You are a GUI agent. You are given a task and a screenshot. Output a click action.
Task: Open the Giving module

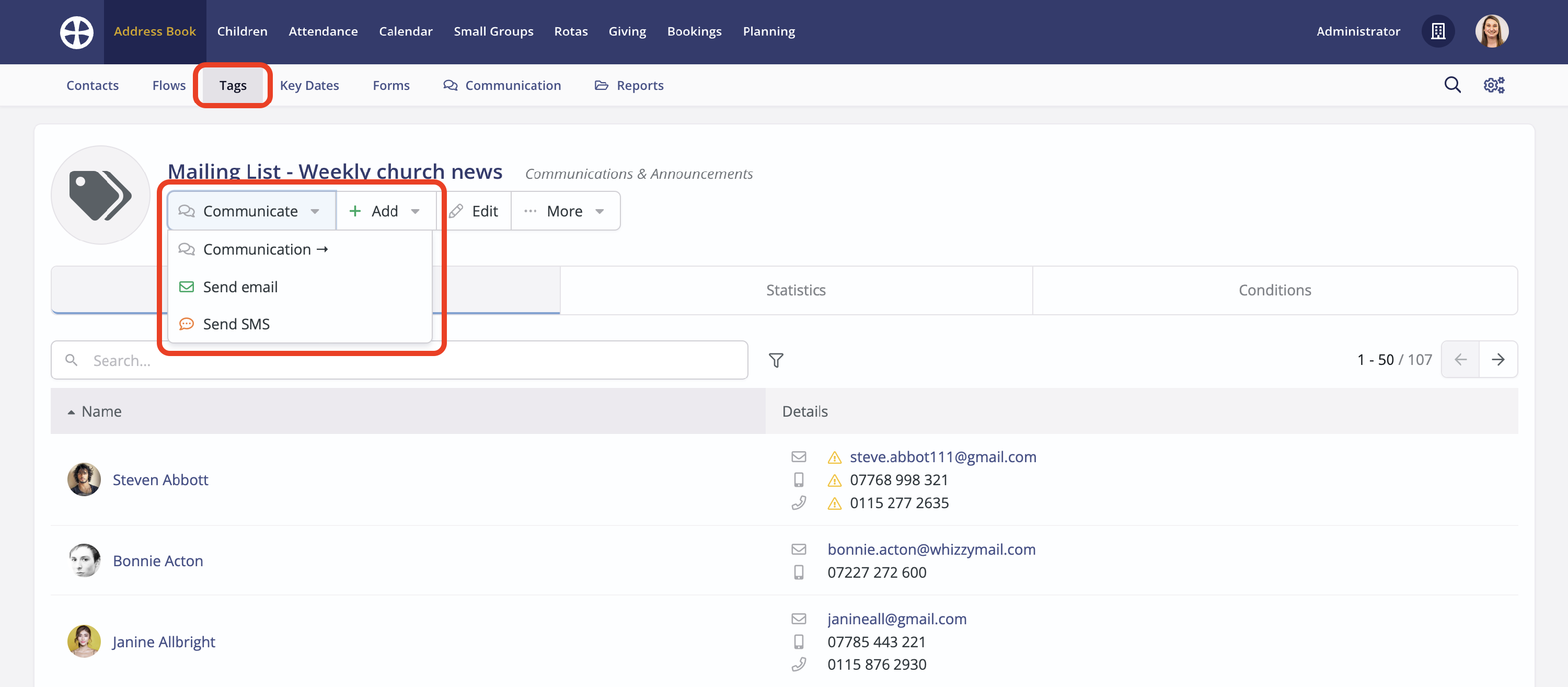pos(628,31)
